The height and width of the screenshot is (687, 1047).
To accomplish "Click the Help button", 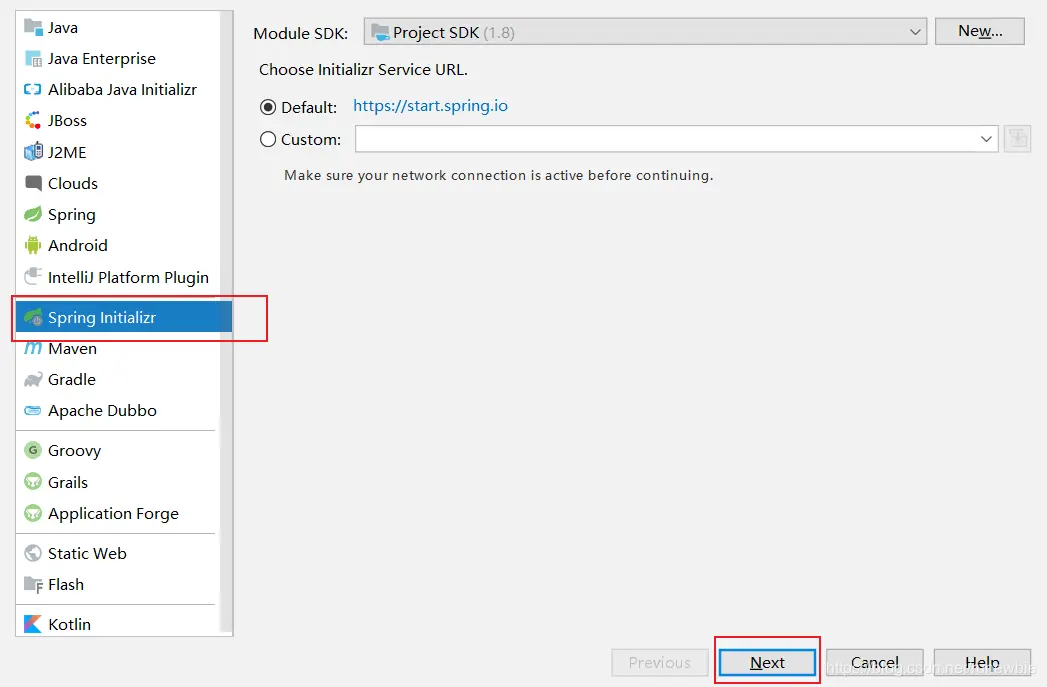I will point(982,662).
